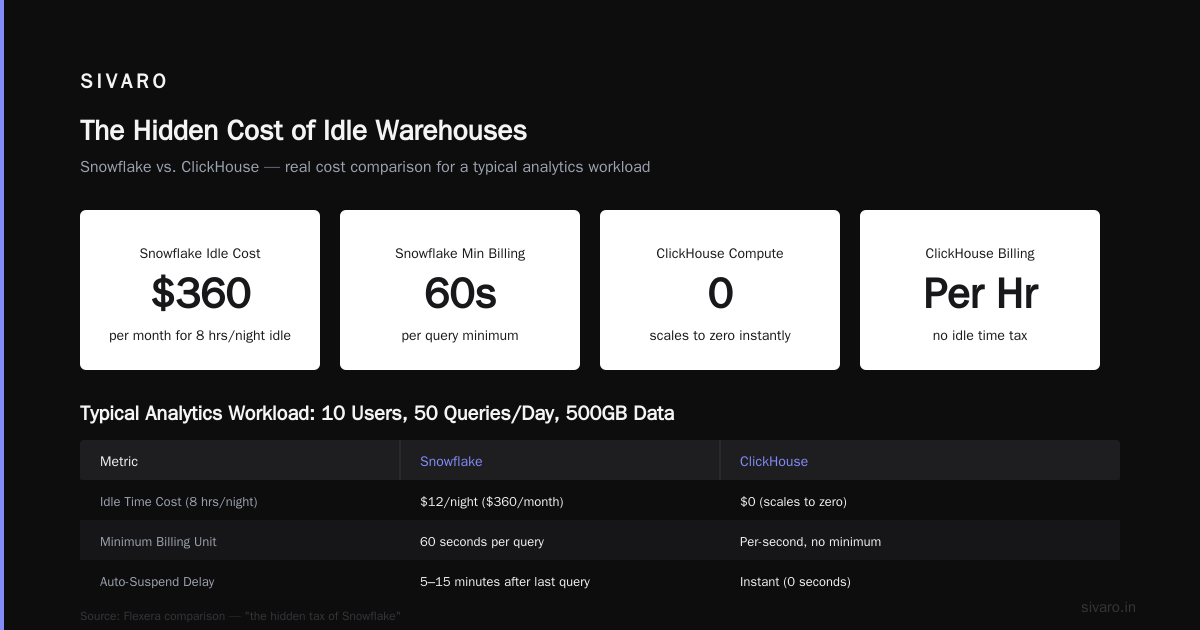Click the Flexera comparison source note
The image size is (1200, 630).
point(240,616)
